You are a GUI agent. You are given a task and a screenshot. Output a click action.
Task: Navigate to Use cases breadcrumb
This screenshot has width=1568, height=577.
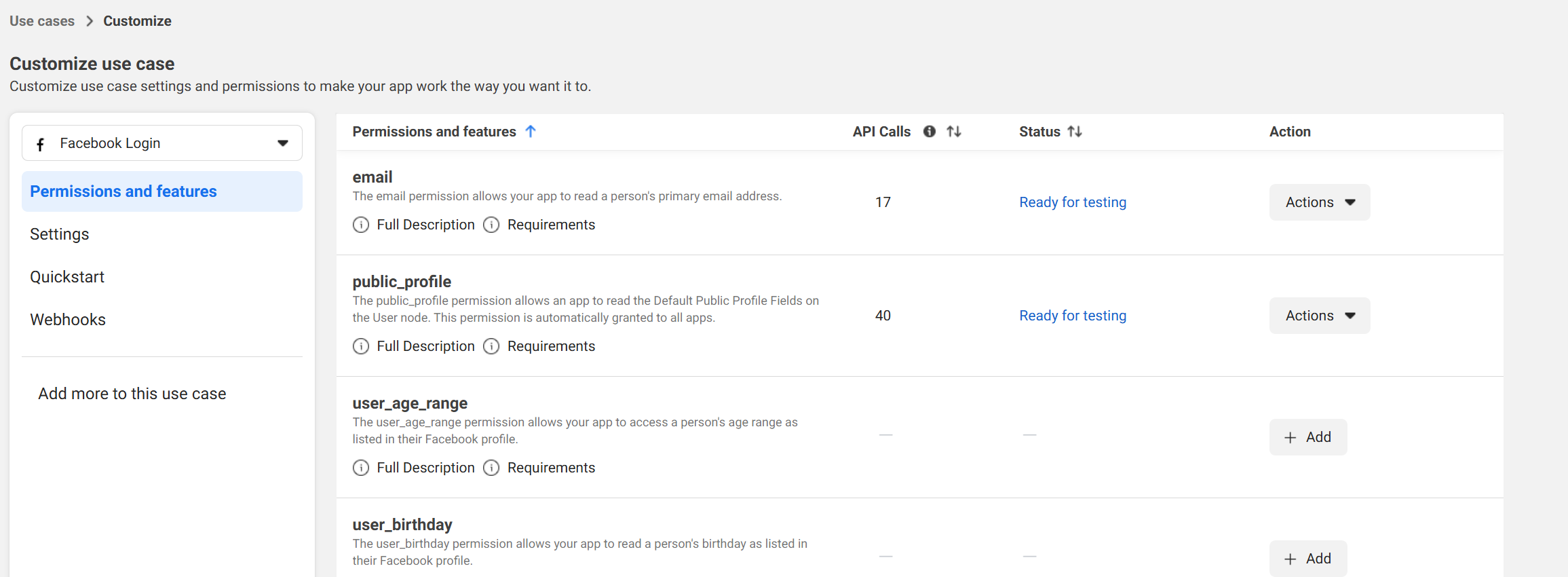coord(42,21)
